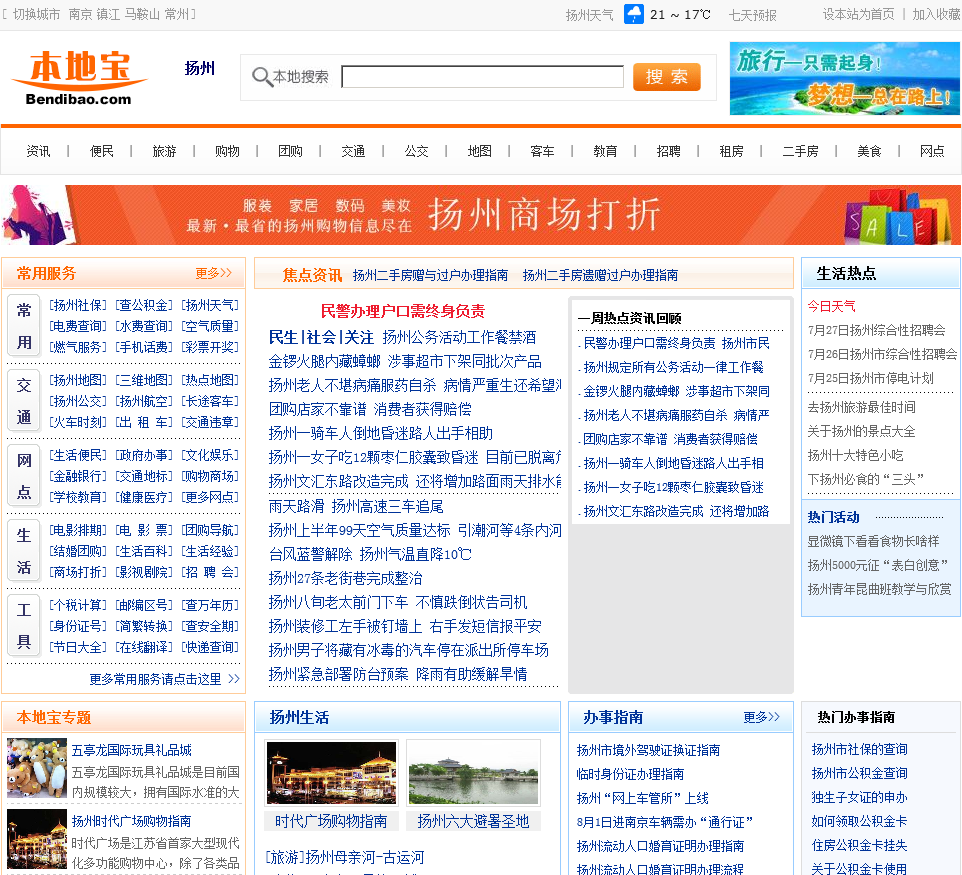
Task: Click the Bendibao.com logo
Action: pyautogui.click(x=79, y=77)
